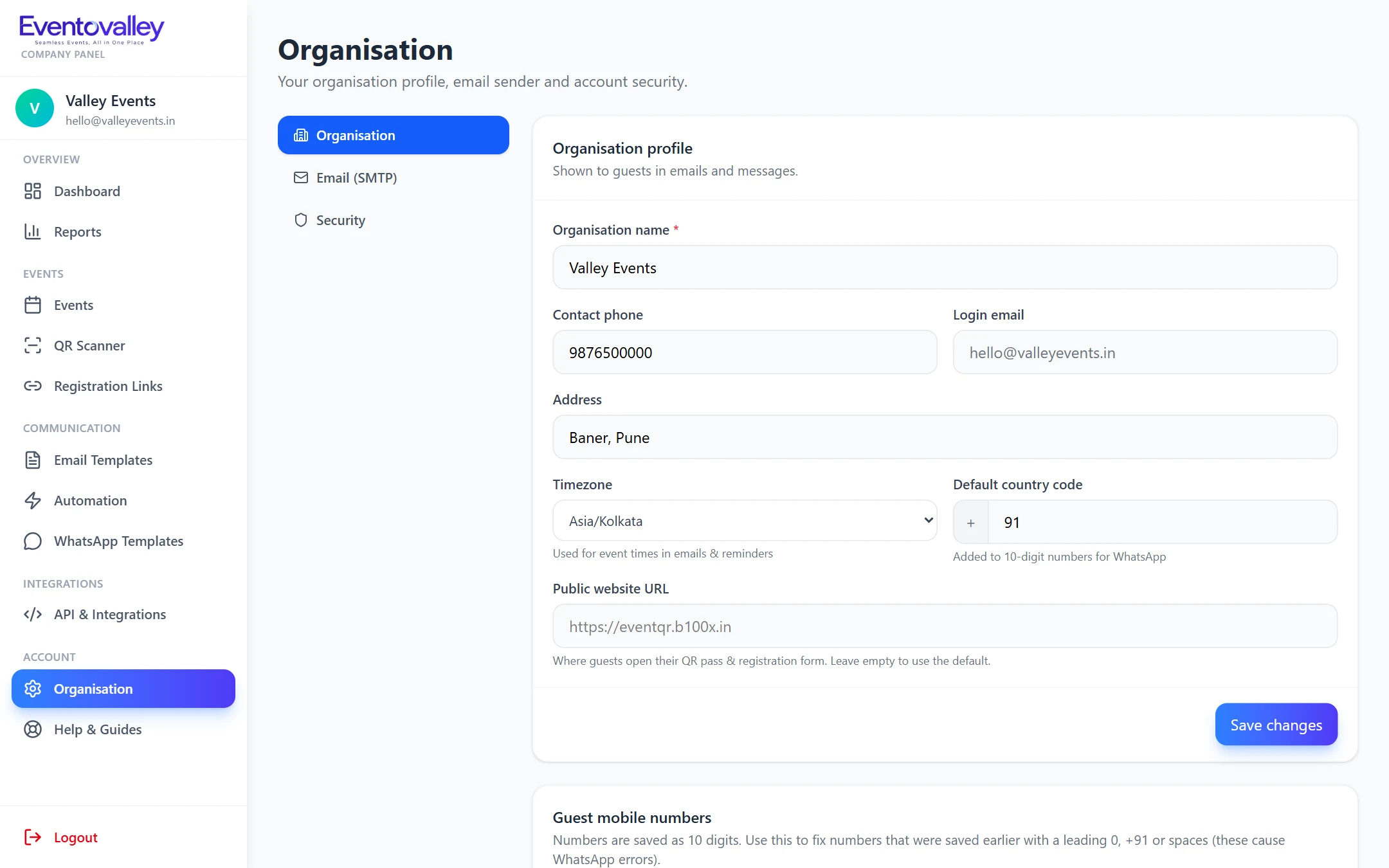Click the Organisation gear icon in sidebar
Viewport: 1389px width, 868px height.
click(x=33, y=689)
